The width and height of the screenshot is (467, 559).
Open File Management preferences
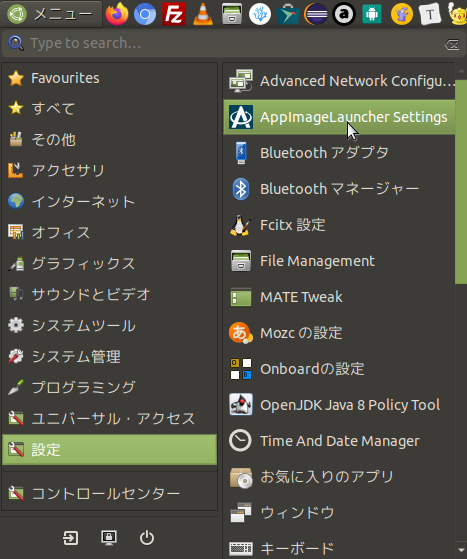click(339, 261)
